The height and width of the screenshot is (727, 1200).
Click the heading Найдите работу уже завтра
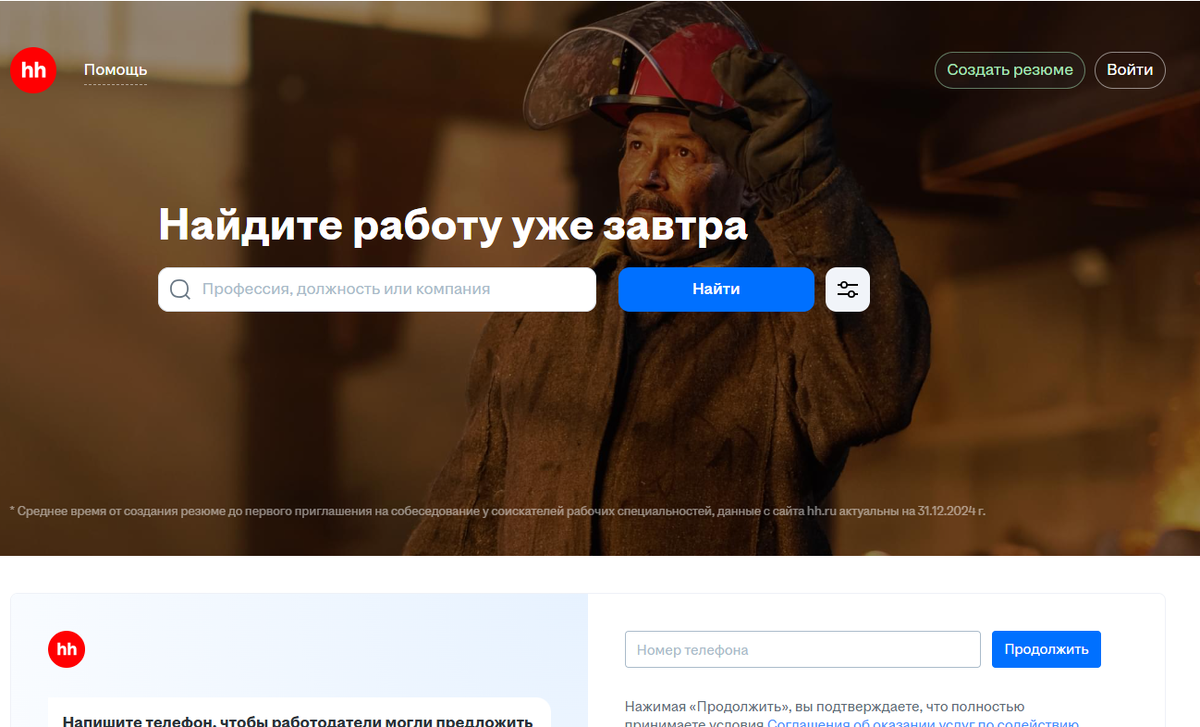click(453, 224)
